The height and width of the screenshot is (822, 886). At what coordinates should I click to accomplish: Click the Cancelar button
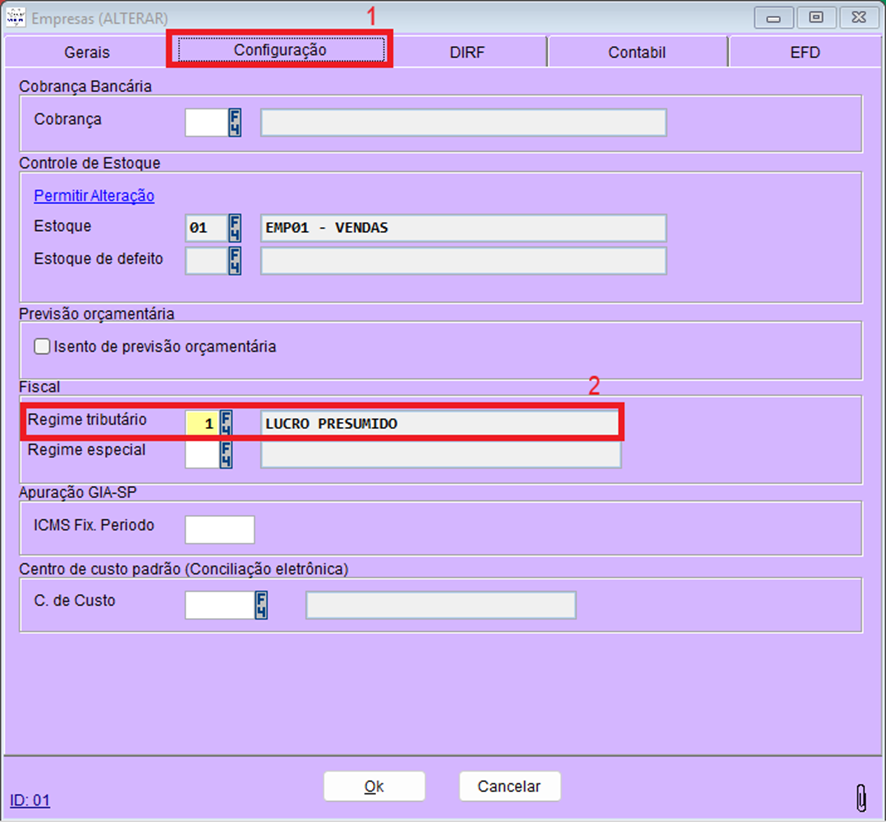[510, 786]
